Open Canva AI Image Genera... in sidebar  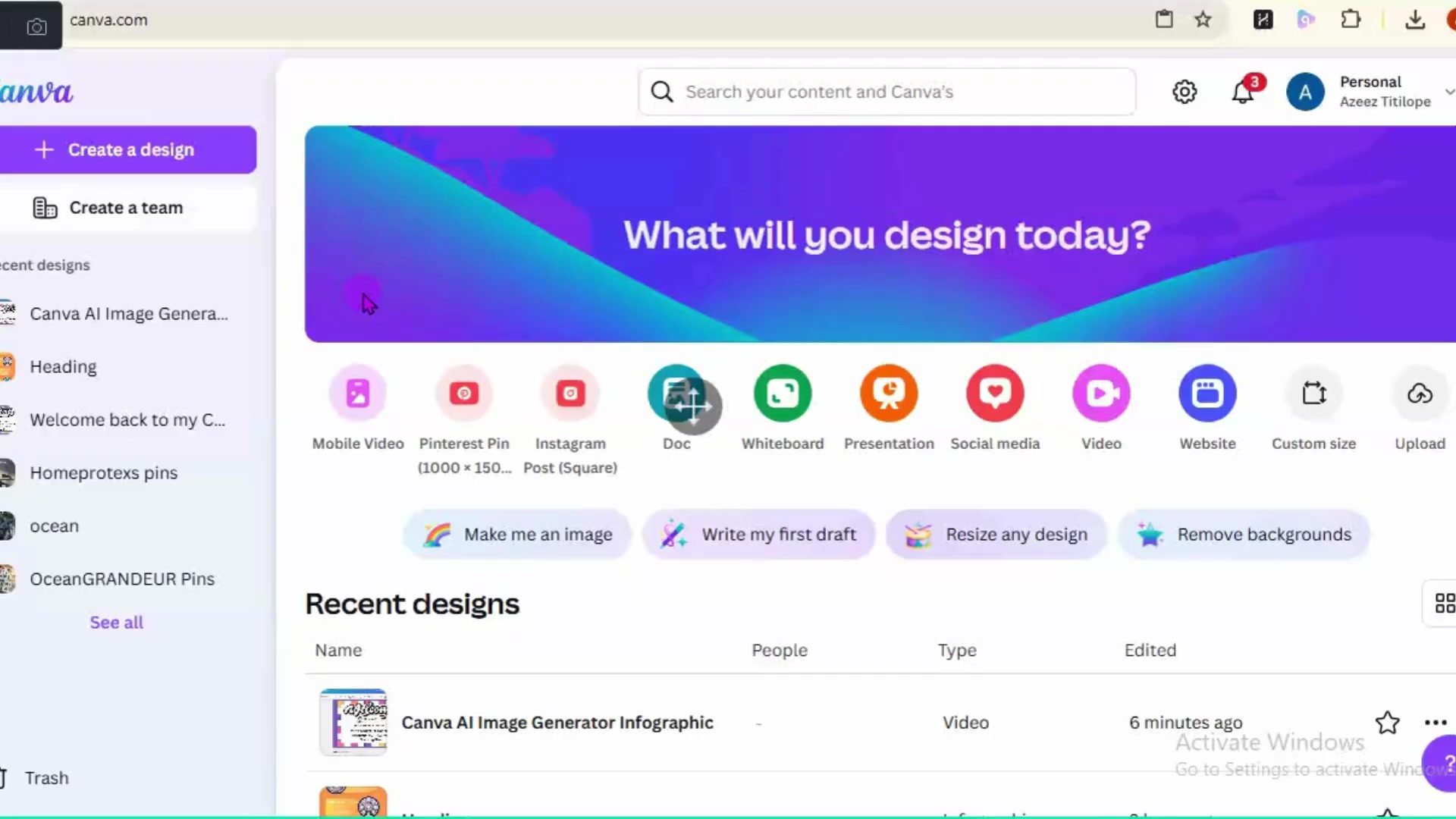(x=128, y=314)
